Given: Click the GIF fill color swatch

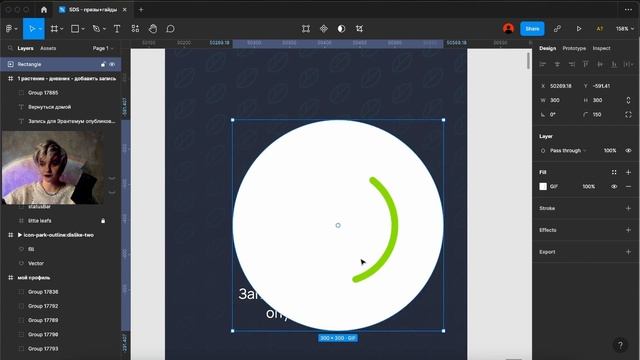Looking at the screenshot, I should [543, 187].
